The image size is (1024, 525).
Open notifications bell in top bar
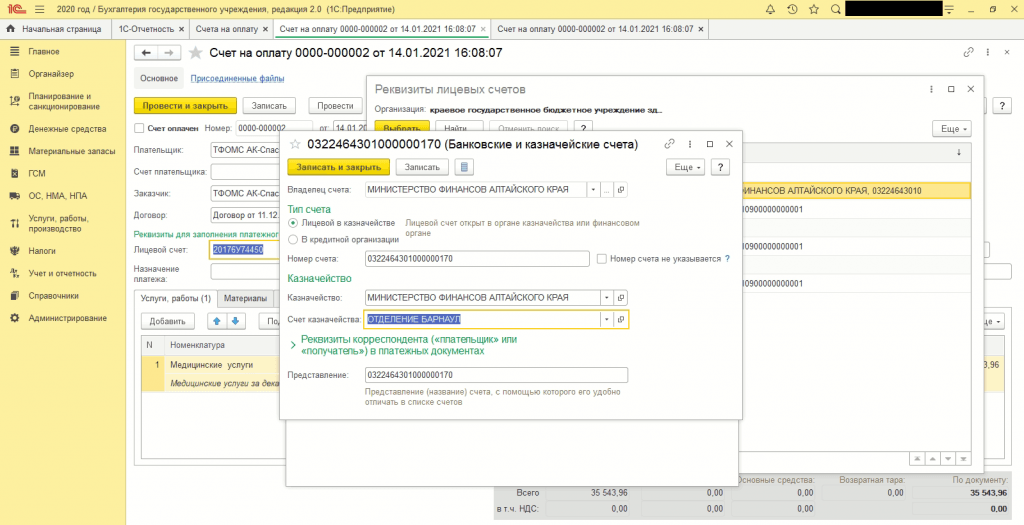coord(770,9)
